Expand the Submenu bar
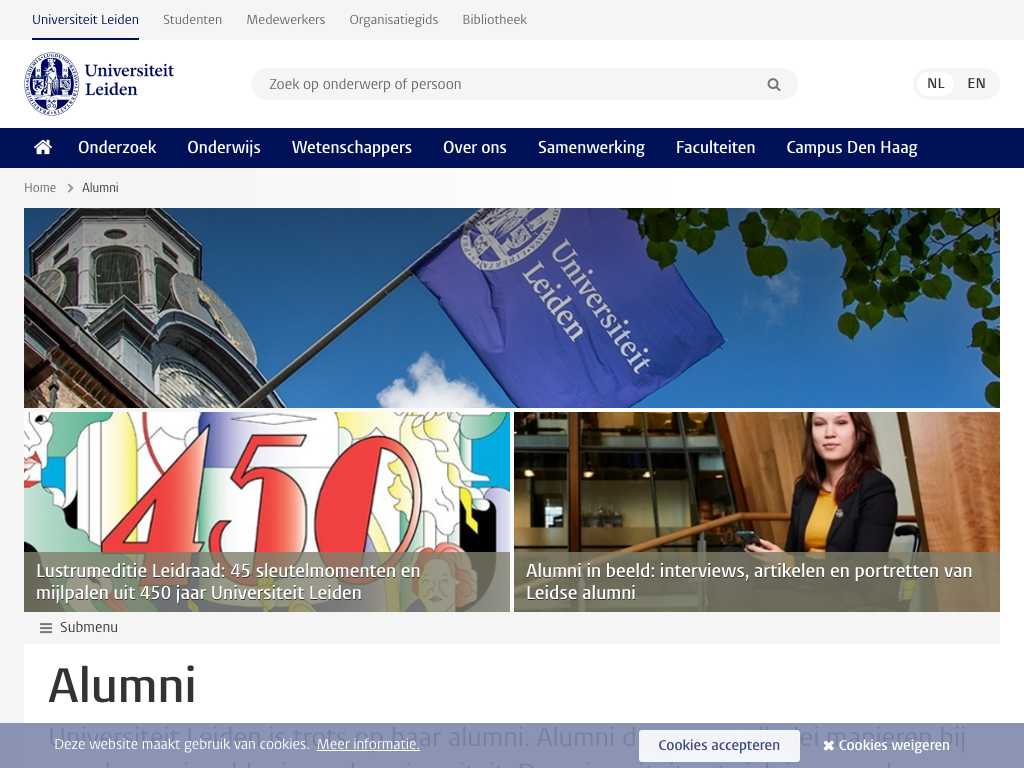The height and width of the screenshot is (768, 1024). point(88,628)
